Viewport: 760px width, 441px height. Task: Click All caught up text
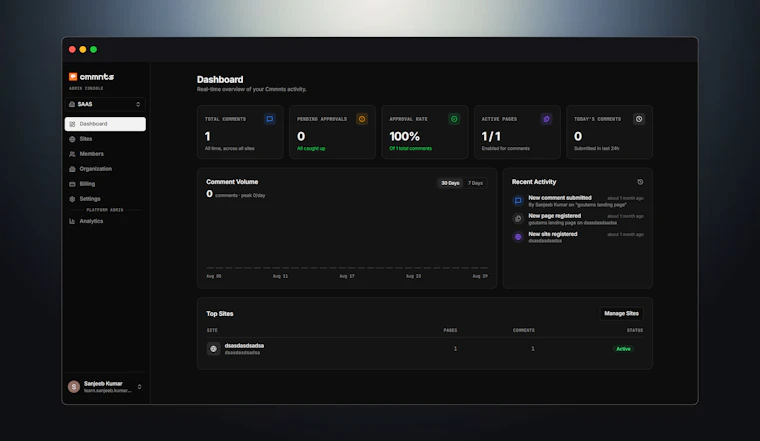point(311,149)
